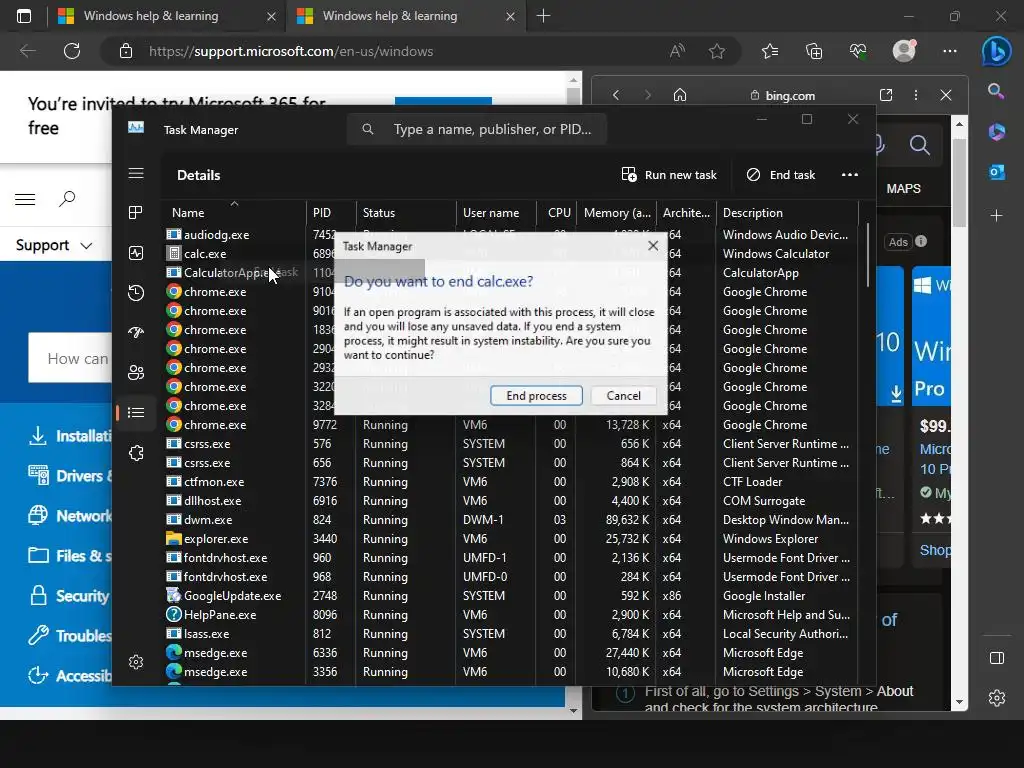Viewport: 1024px width, 768px height.
Task: Select the GoogleUpdate.exe process row
Action: [x=510, y=596]
